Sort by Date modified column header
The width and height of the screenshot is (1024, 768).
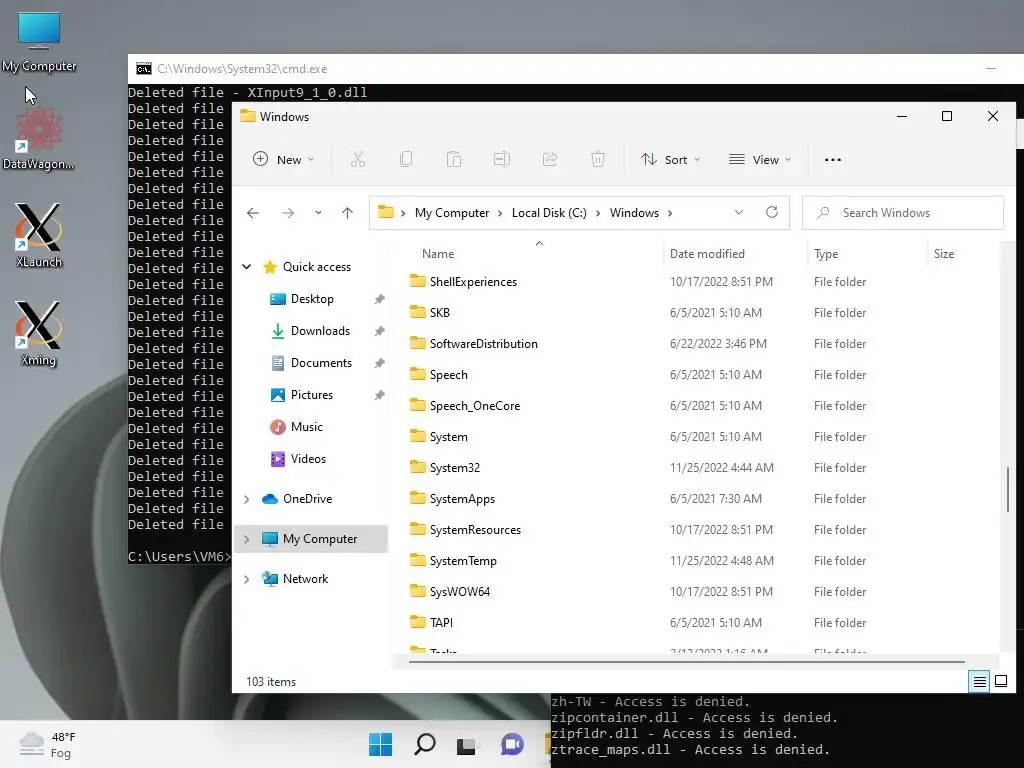click(707, 253)
